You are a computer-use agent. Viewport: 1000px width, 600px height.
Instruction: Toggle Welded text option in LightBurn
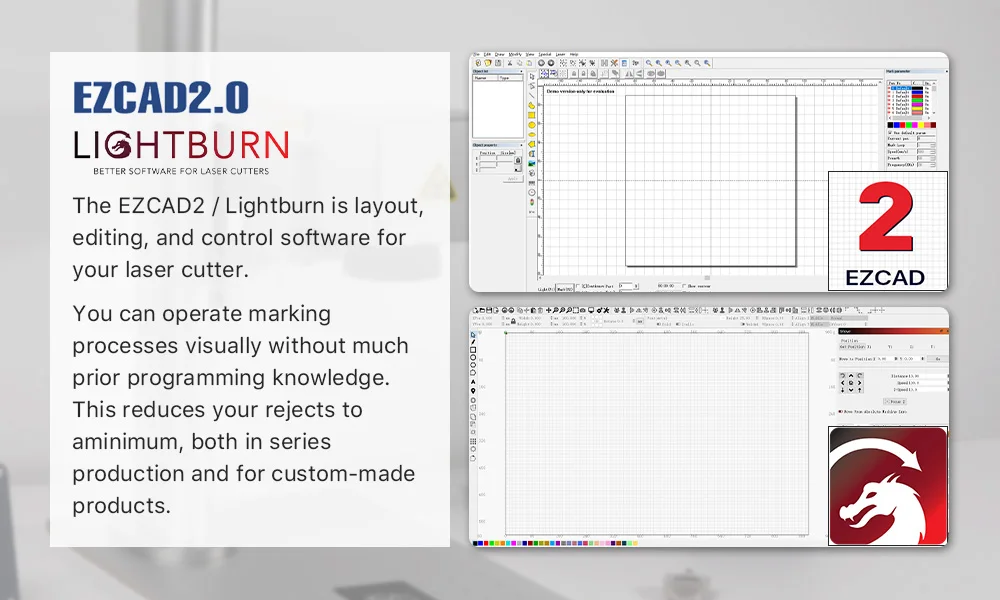tap(743, 324)
